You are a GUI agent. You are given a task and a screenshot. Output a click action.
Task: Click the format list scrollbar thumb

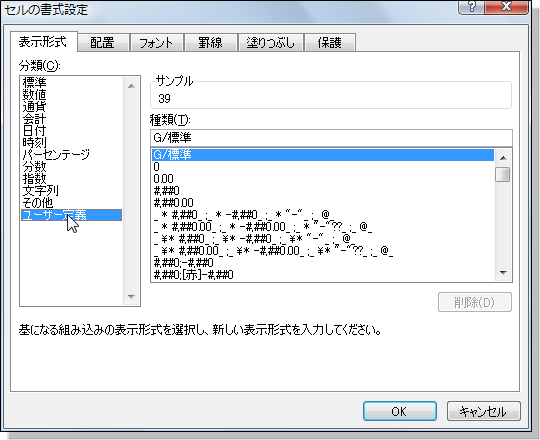[x=503, y=174]
